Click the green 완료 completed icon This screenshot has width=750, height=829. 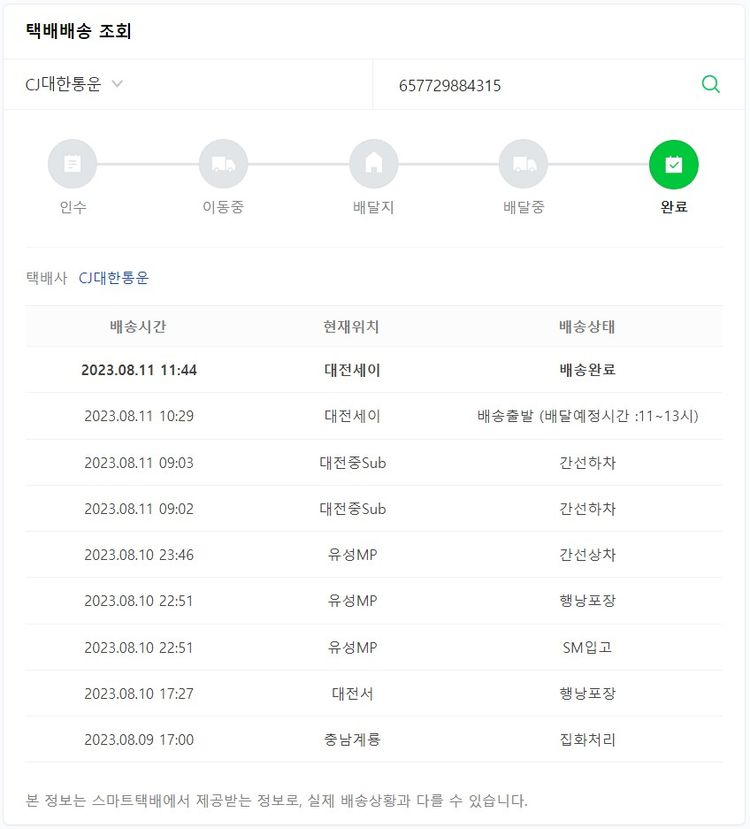[x=674, y=164]
